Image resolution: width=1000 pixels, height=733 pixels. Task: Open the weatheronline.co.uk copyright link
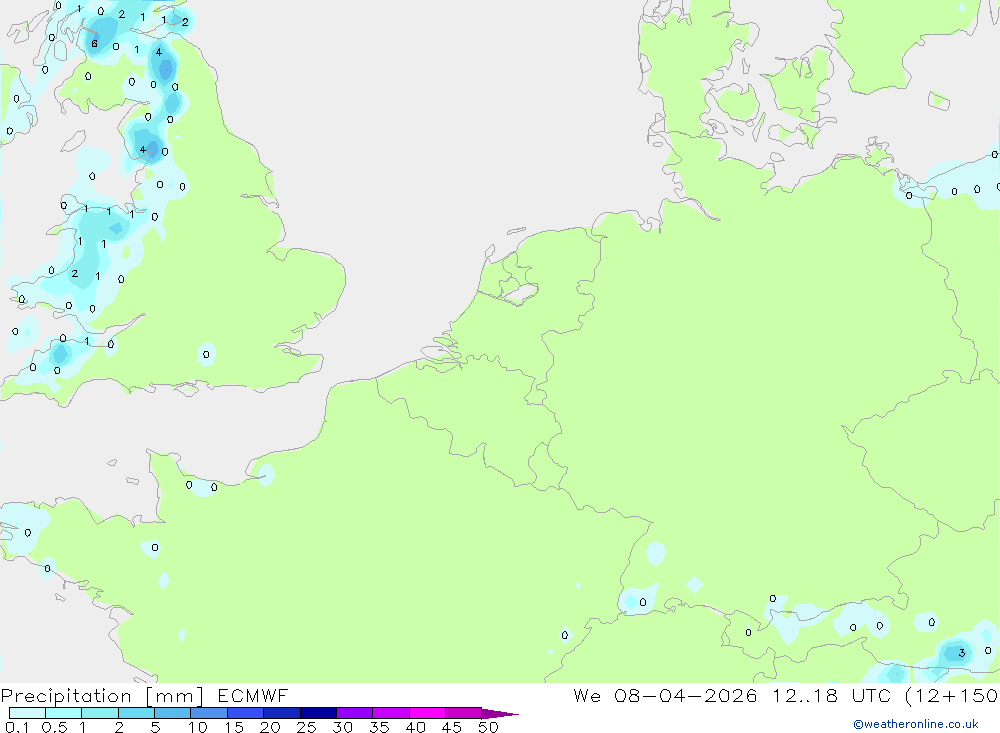[915, 724]
